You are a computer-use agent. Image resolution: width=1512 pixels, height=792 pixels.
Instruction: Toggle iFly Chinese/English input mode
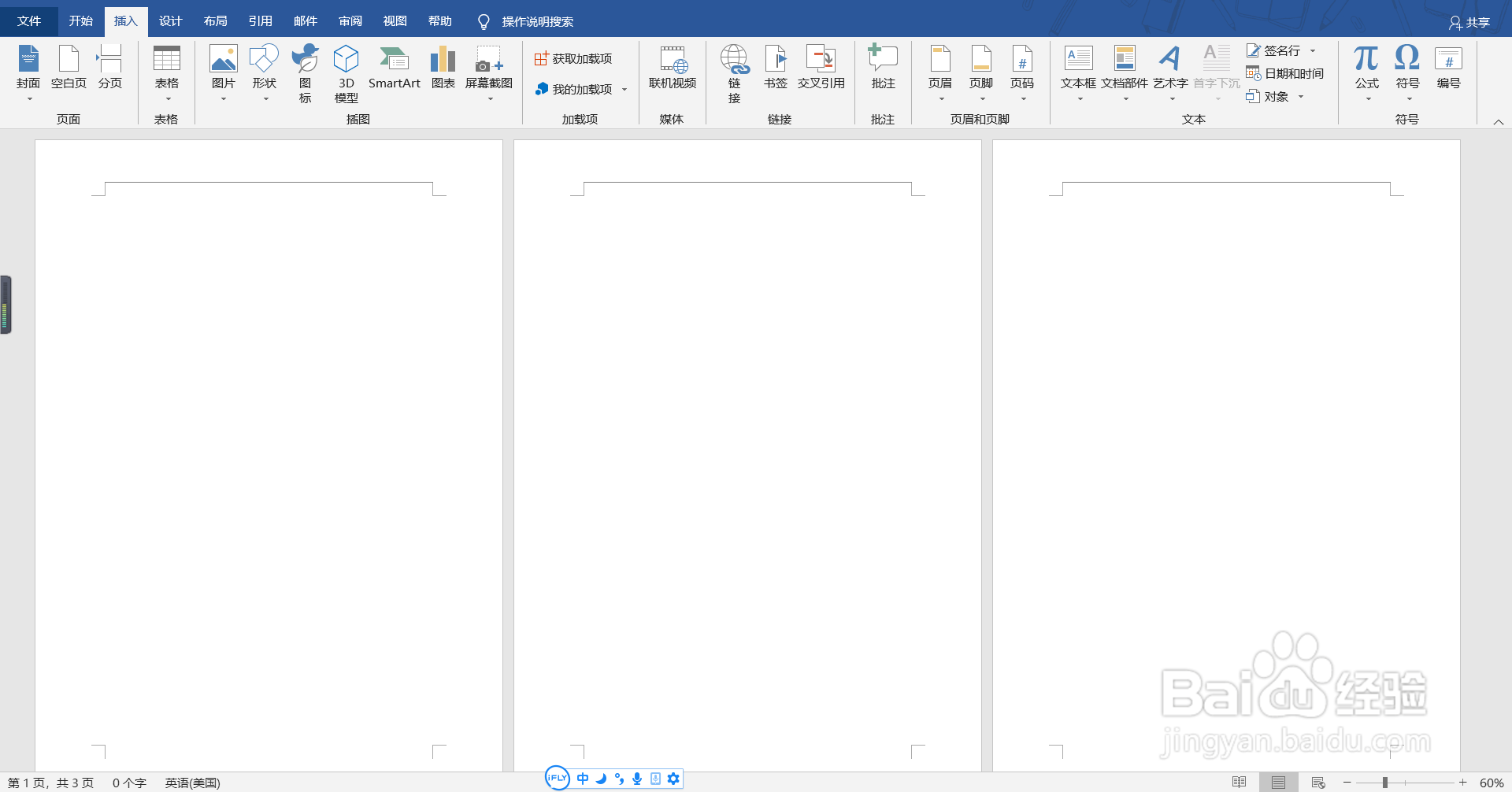point(583,779)
